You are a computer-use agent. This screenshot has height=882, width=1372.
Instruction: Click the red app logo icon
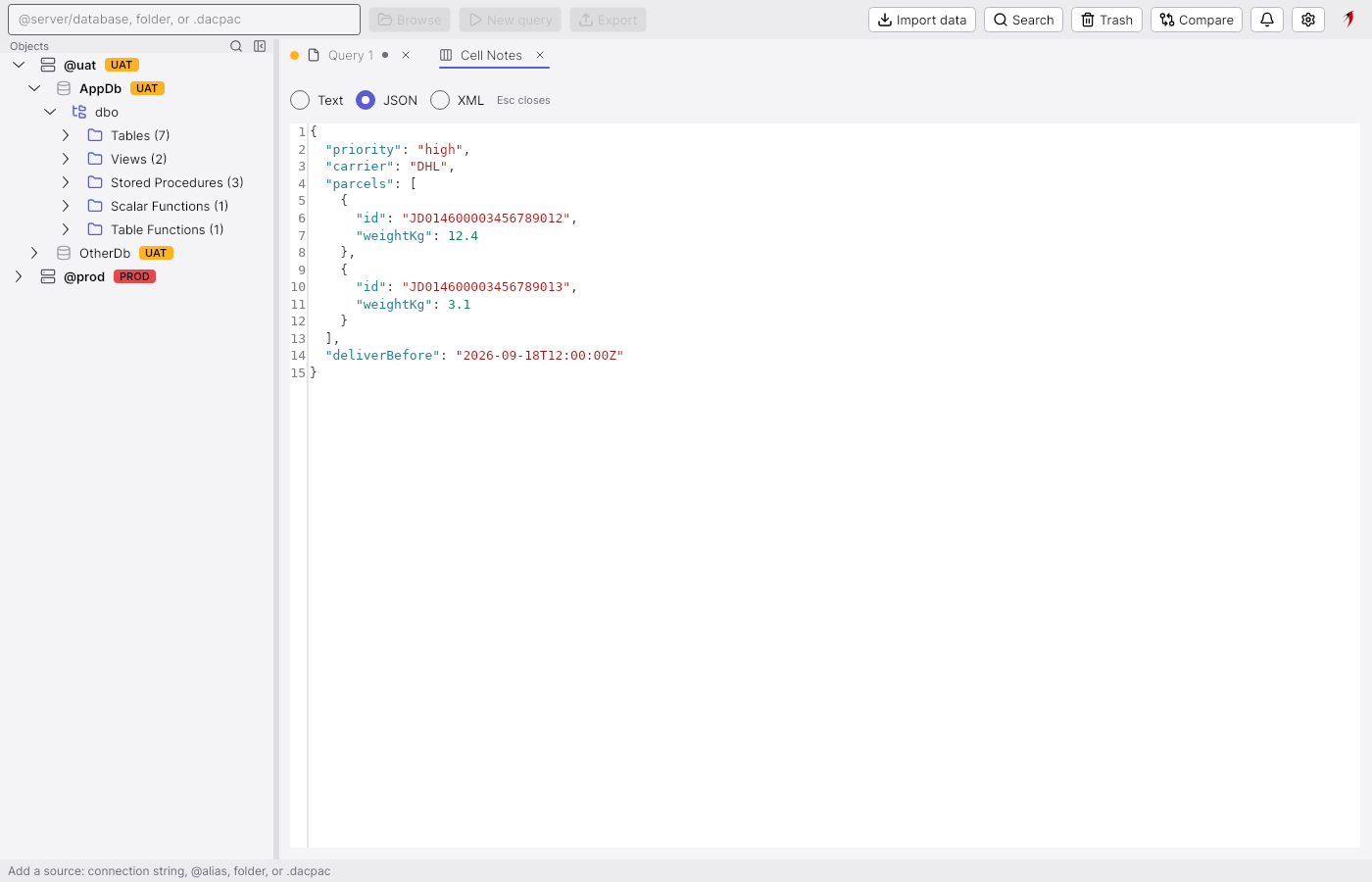(x=1349, y=19)
